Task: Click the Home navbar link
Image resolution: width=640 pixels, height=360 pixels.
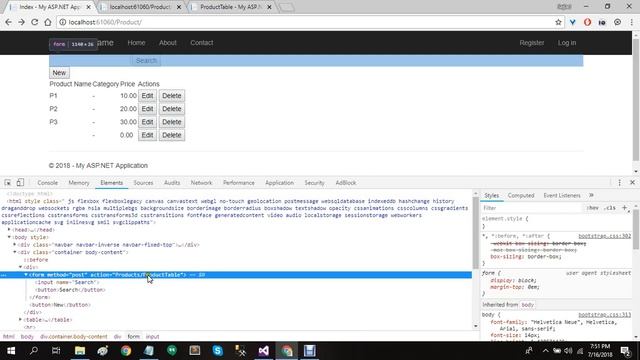Action: coord(136,42)
